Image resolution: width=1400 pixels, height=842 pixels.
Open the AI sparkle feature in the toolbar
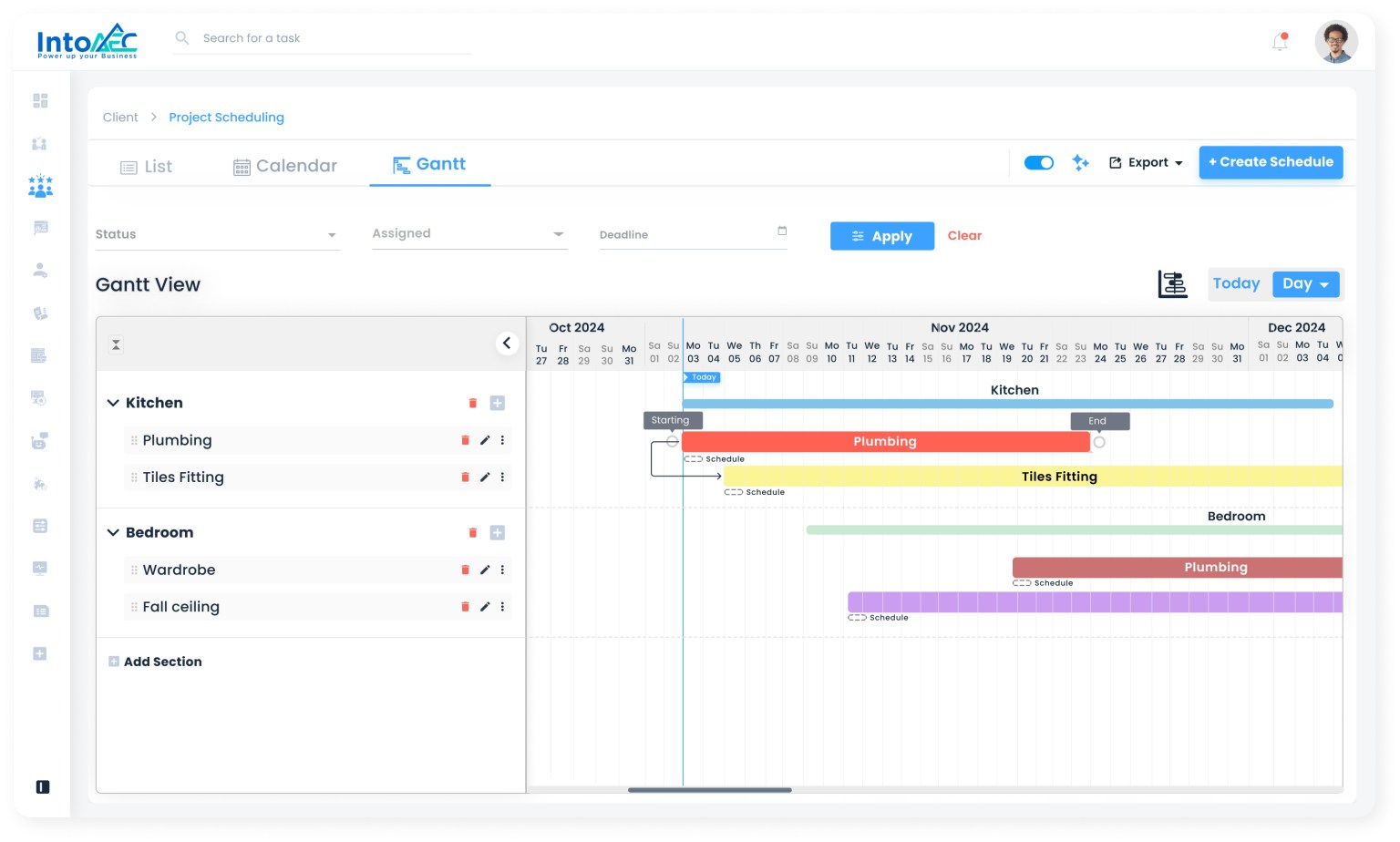pyautogui.click(x=1080, y=162)
